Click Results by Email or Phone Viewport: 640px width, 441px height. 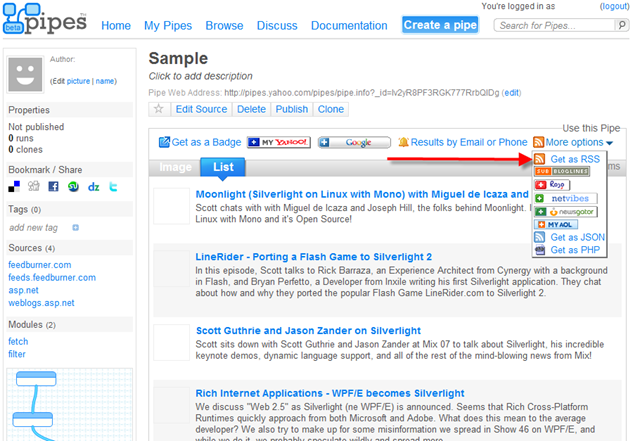[469, 142]
